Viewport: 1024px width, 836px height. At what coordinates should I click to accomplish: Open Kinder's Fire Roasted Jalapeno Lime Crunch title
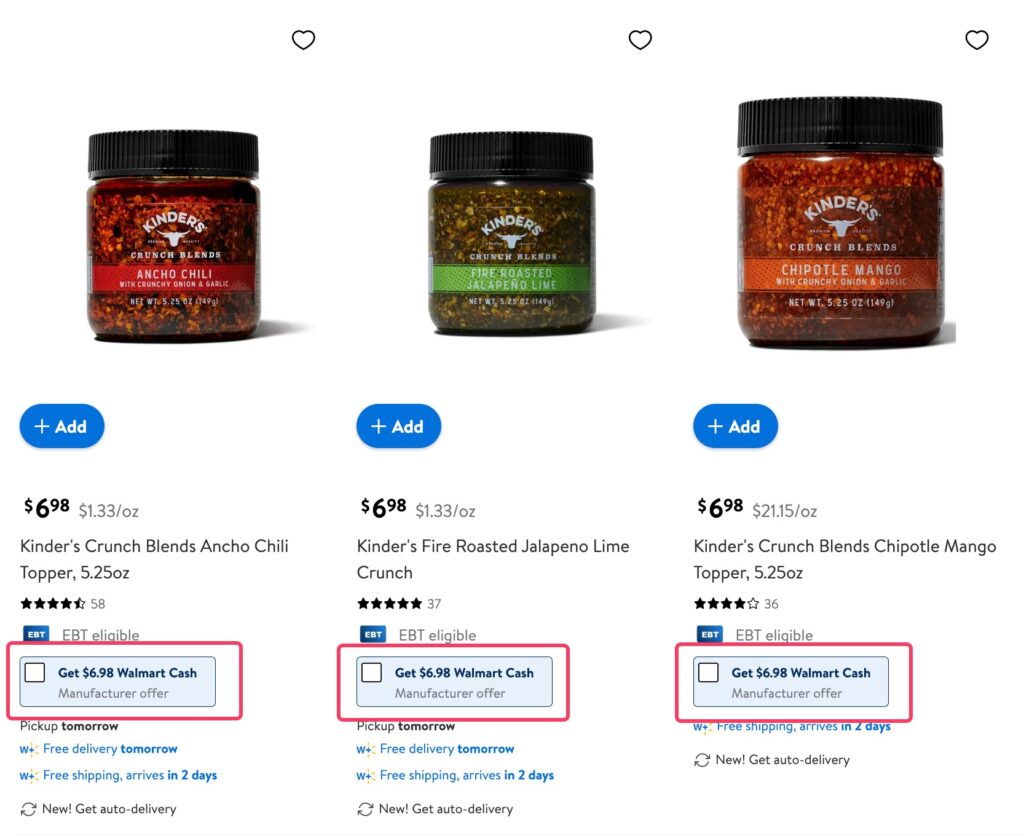click(x=493, y=559)
